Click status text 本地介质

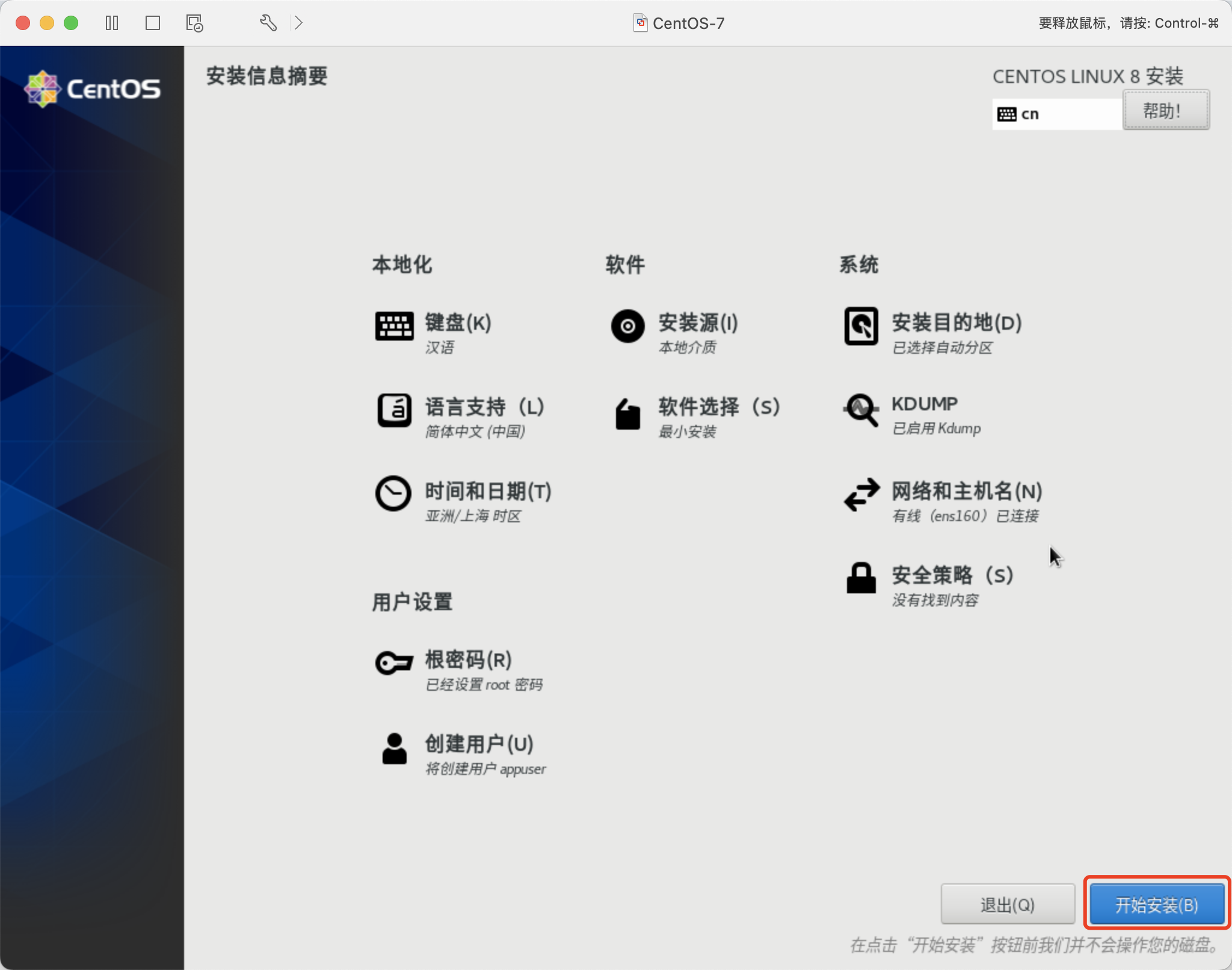(x=688, y=347)
